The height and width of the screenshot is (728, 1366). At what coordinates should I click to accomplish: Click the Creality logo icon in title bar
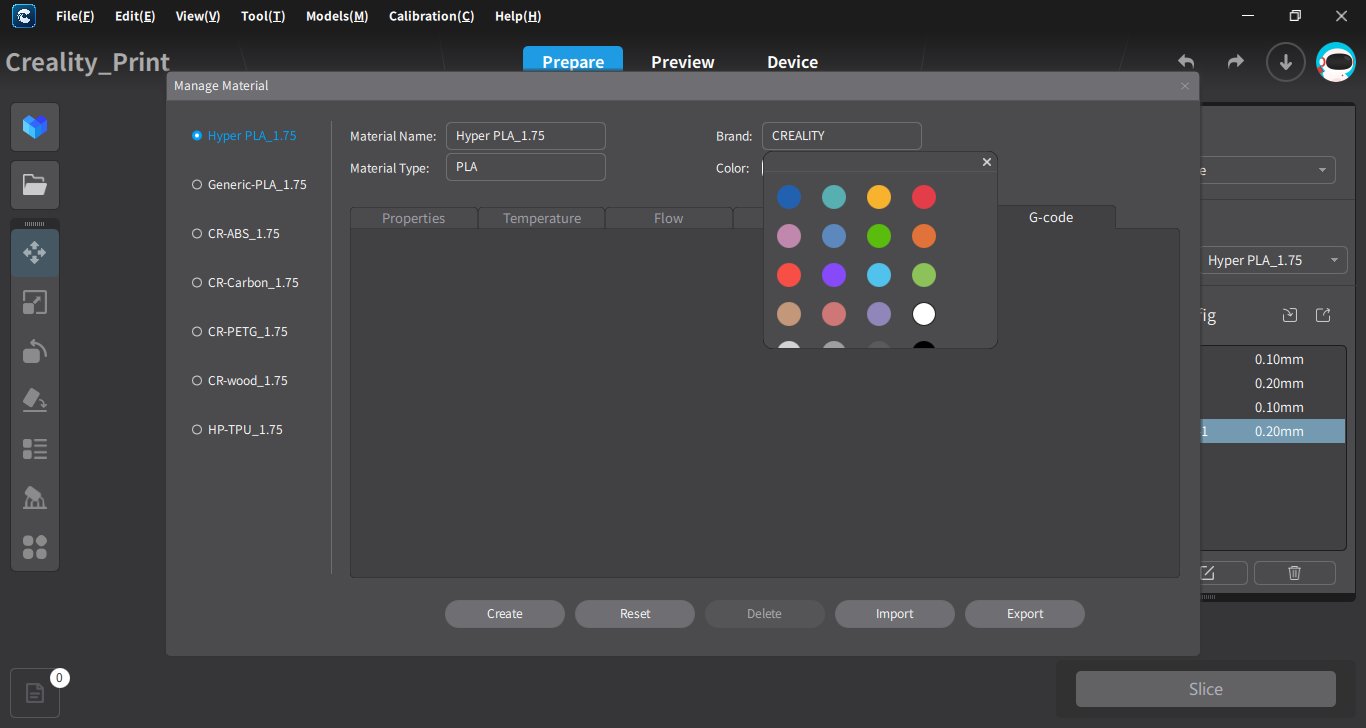click(x=24, y=16)
